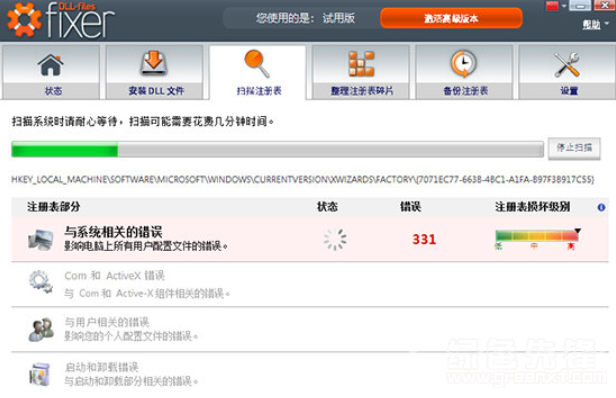Click the users icon for user errors
616x398 pixels.
pyautogui.click(x=41, y=329)
